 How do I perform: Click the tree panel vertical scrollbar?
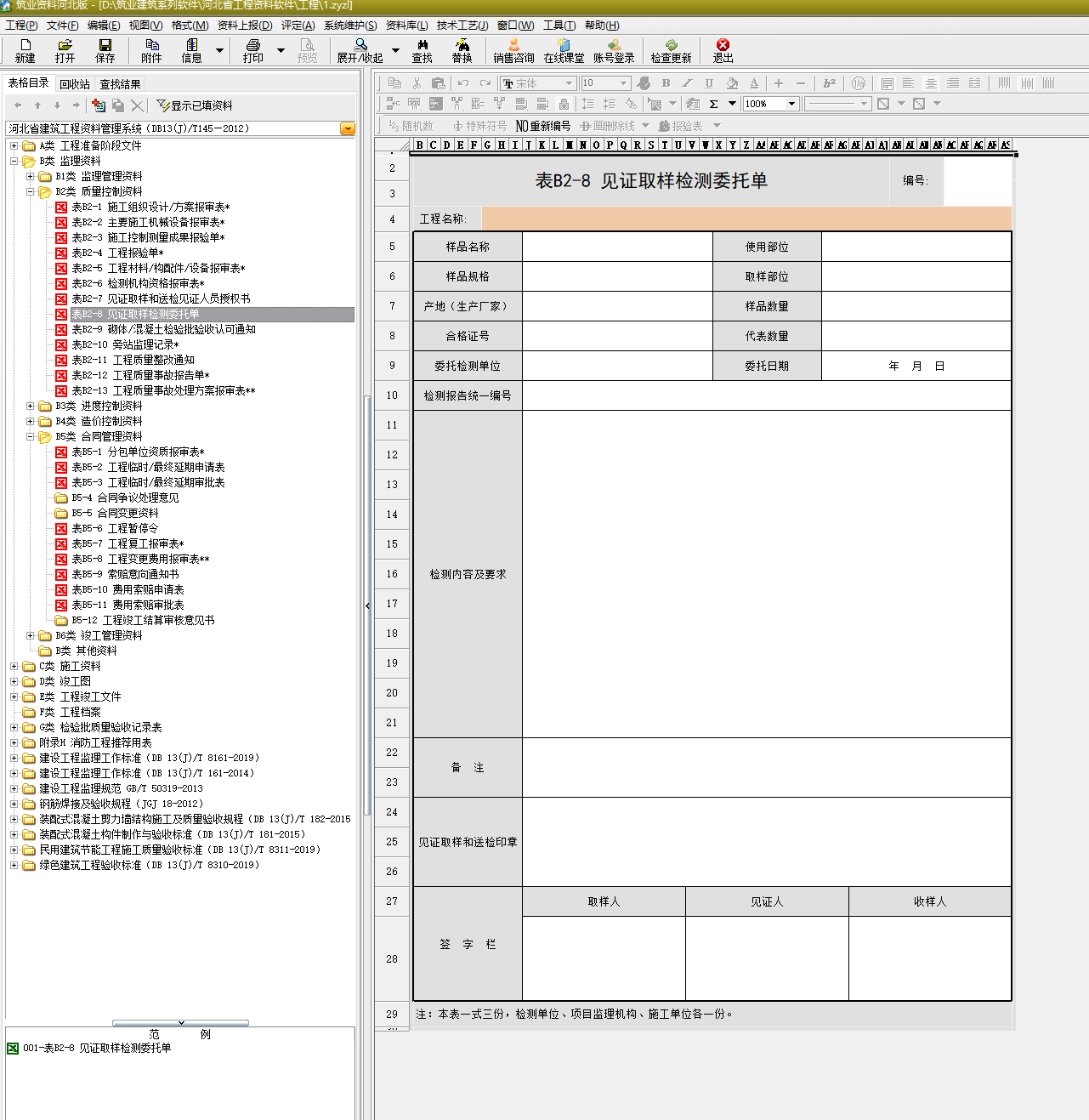pos(367,604)
